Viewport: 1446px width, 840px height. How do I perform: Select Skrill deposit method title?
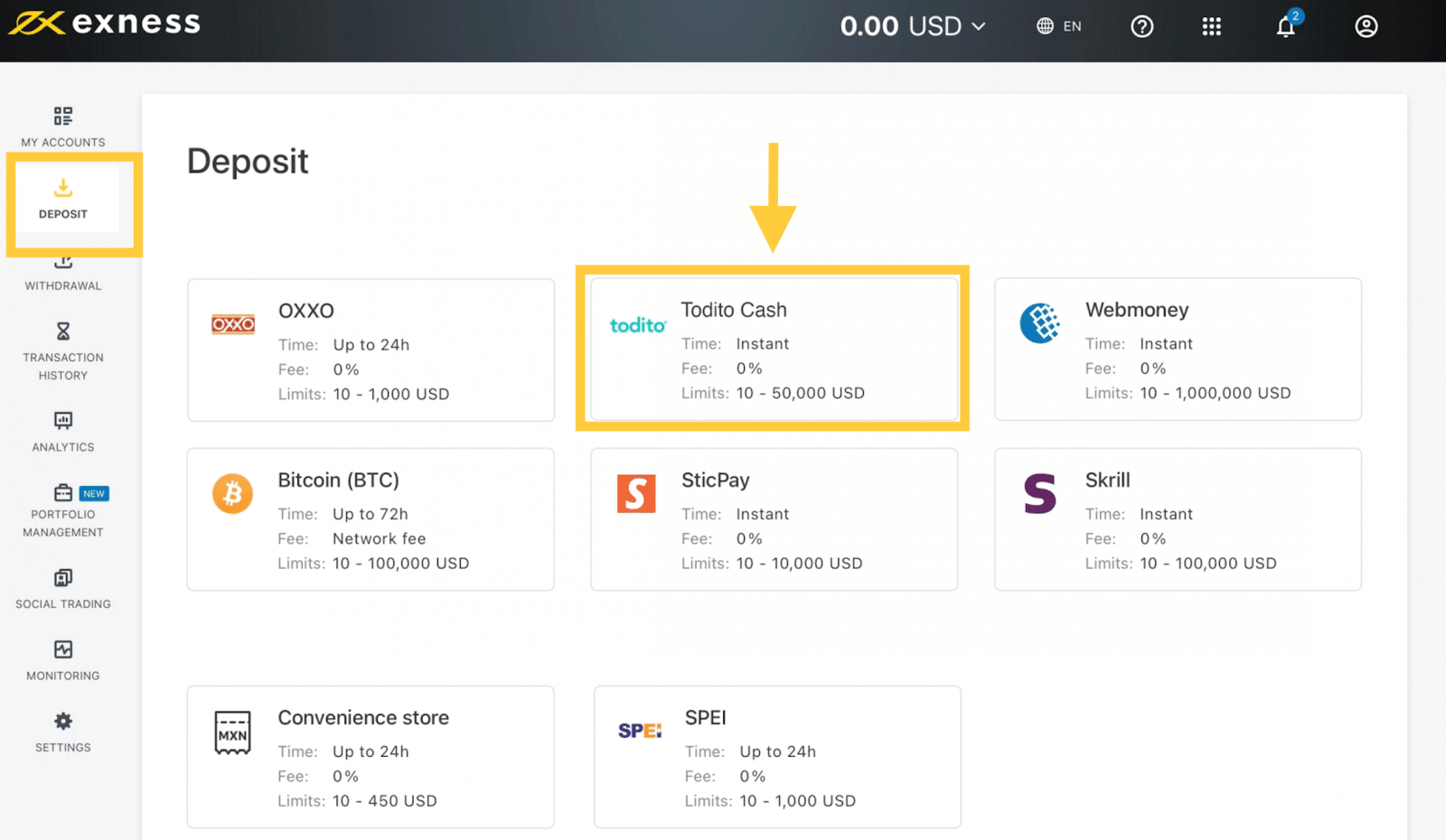1108,481
